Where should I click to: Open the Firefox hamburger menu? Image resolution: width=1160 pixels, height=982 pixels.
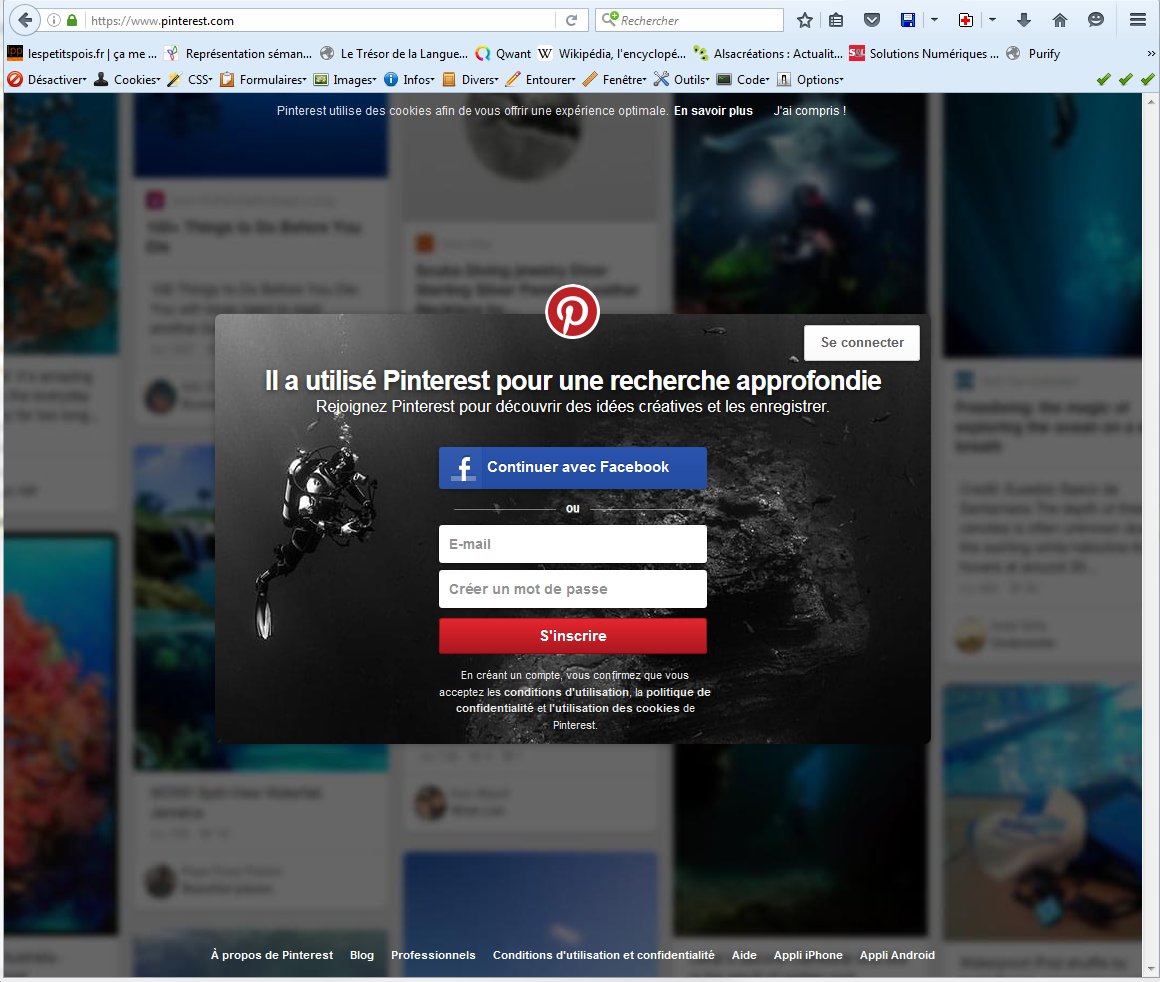(1138, 20)
